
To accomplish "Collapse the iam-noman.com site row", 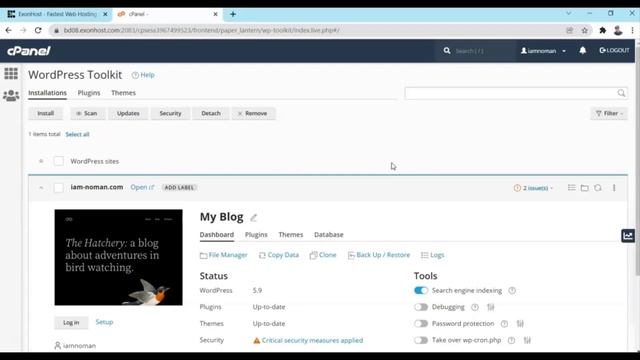I will coord(41,188).
